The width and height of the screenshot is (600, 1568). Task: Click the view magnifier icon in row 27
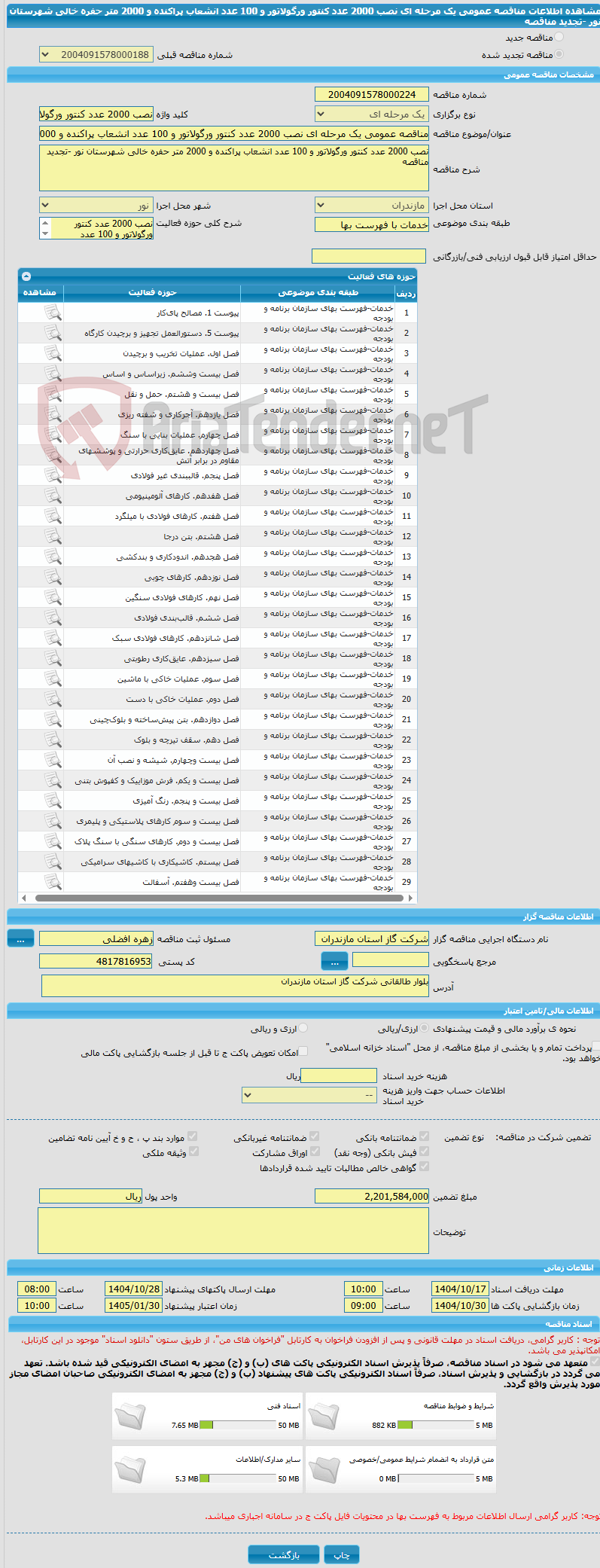(53, 841)
